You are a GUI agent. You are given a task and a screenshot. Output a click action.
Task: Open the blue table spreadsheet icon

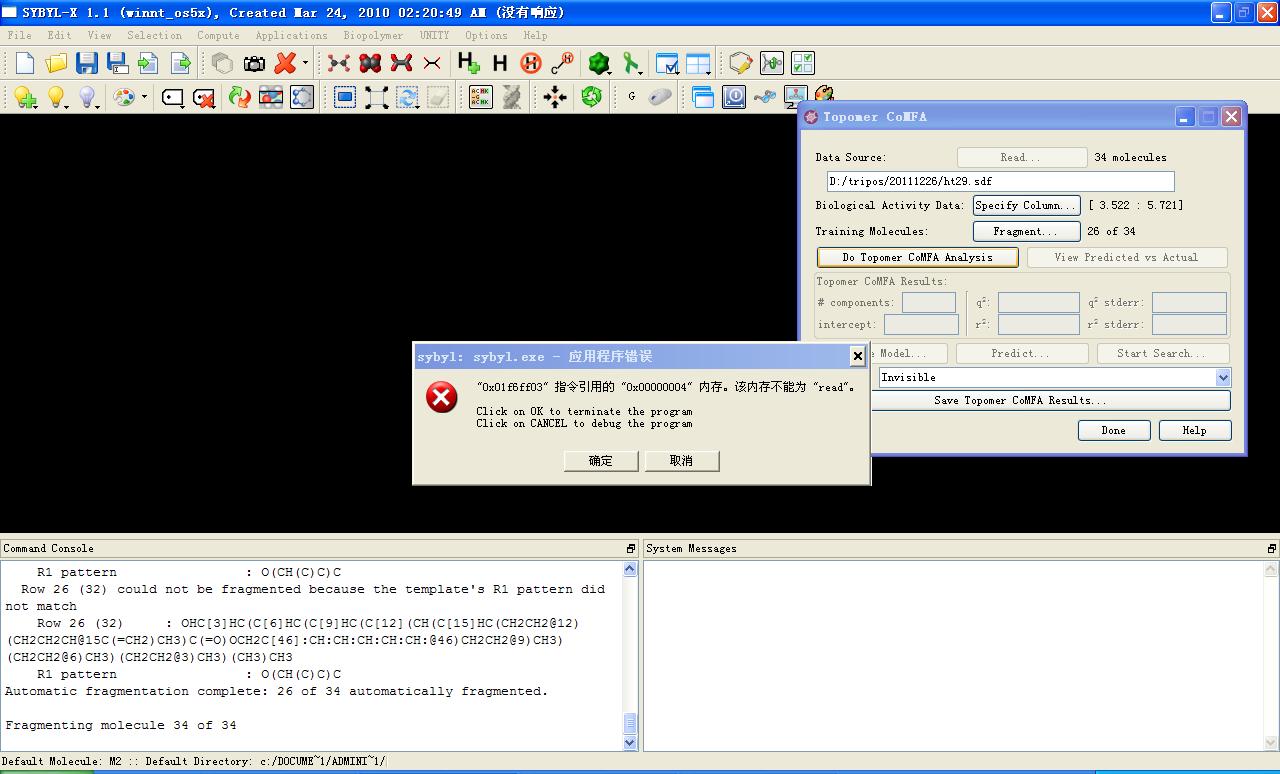click(698, 63)
